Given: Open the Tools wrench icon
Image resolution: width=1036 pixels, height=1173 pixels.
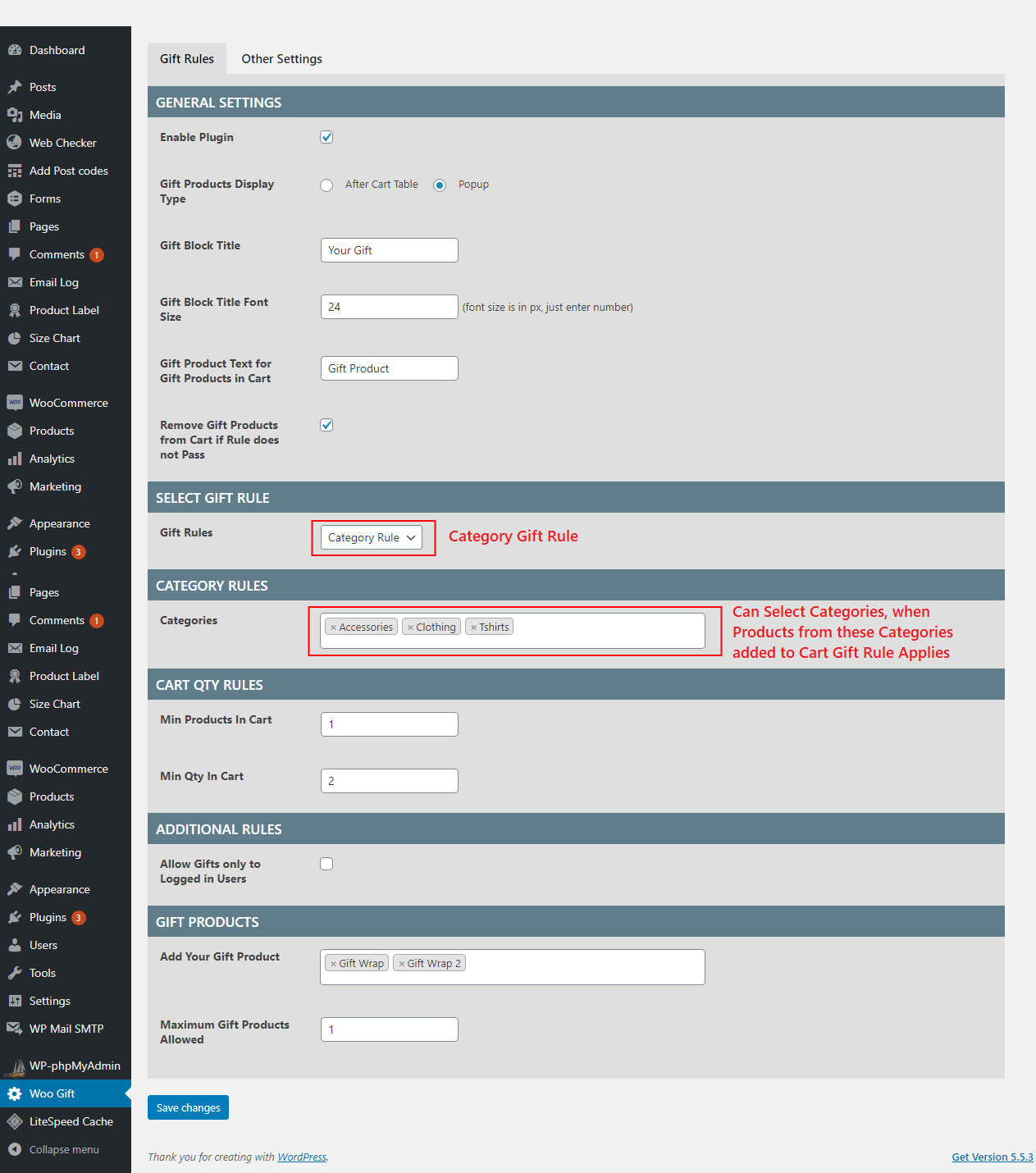Looking at the screenshot, I should tap(15, 973).
